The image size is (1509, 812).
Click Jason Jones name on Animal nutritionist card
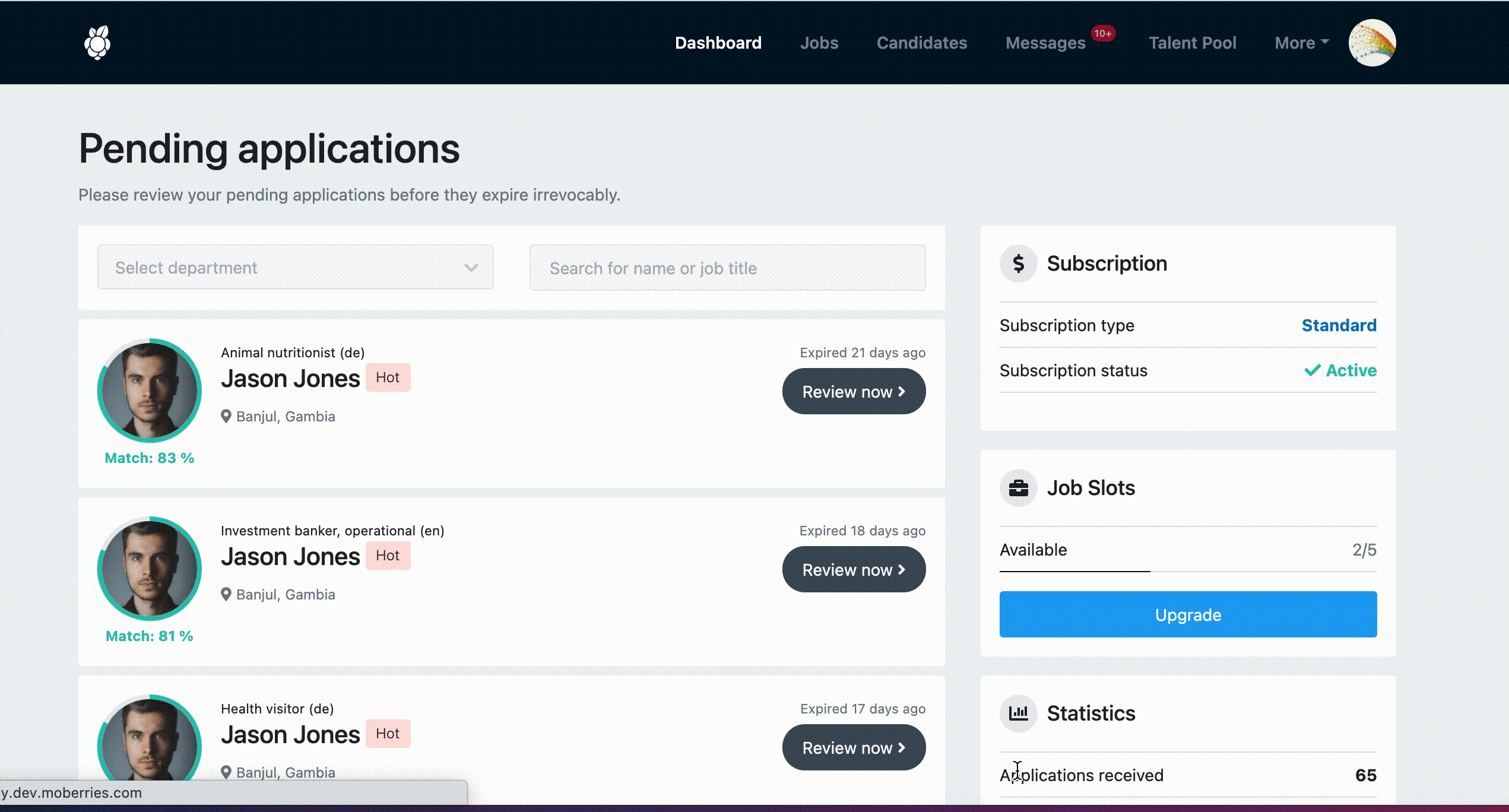click(290, 378)
